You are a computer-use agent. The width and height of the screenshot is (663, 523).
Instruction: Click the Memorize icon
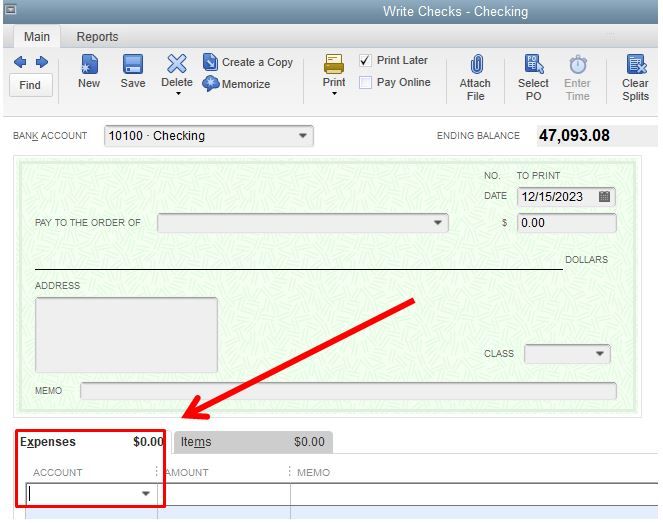tap(210, 83)
